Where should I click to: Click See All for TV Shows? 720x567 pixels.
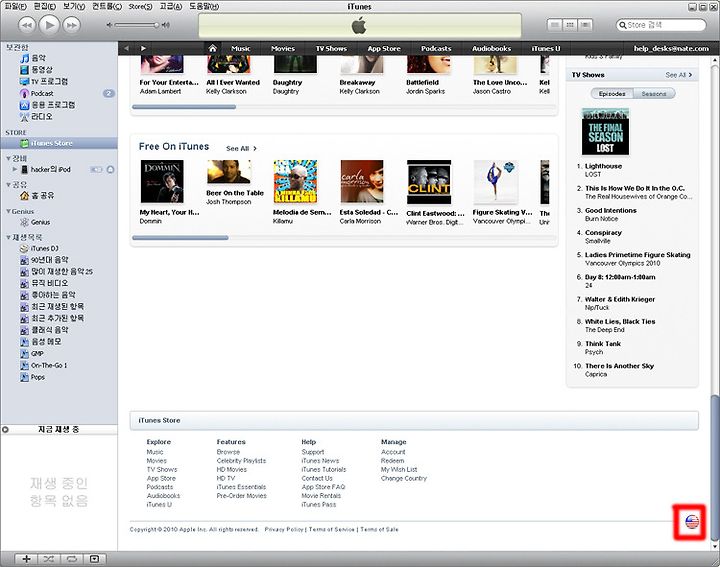point(679,75)
